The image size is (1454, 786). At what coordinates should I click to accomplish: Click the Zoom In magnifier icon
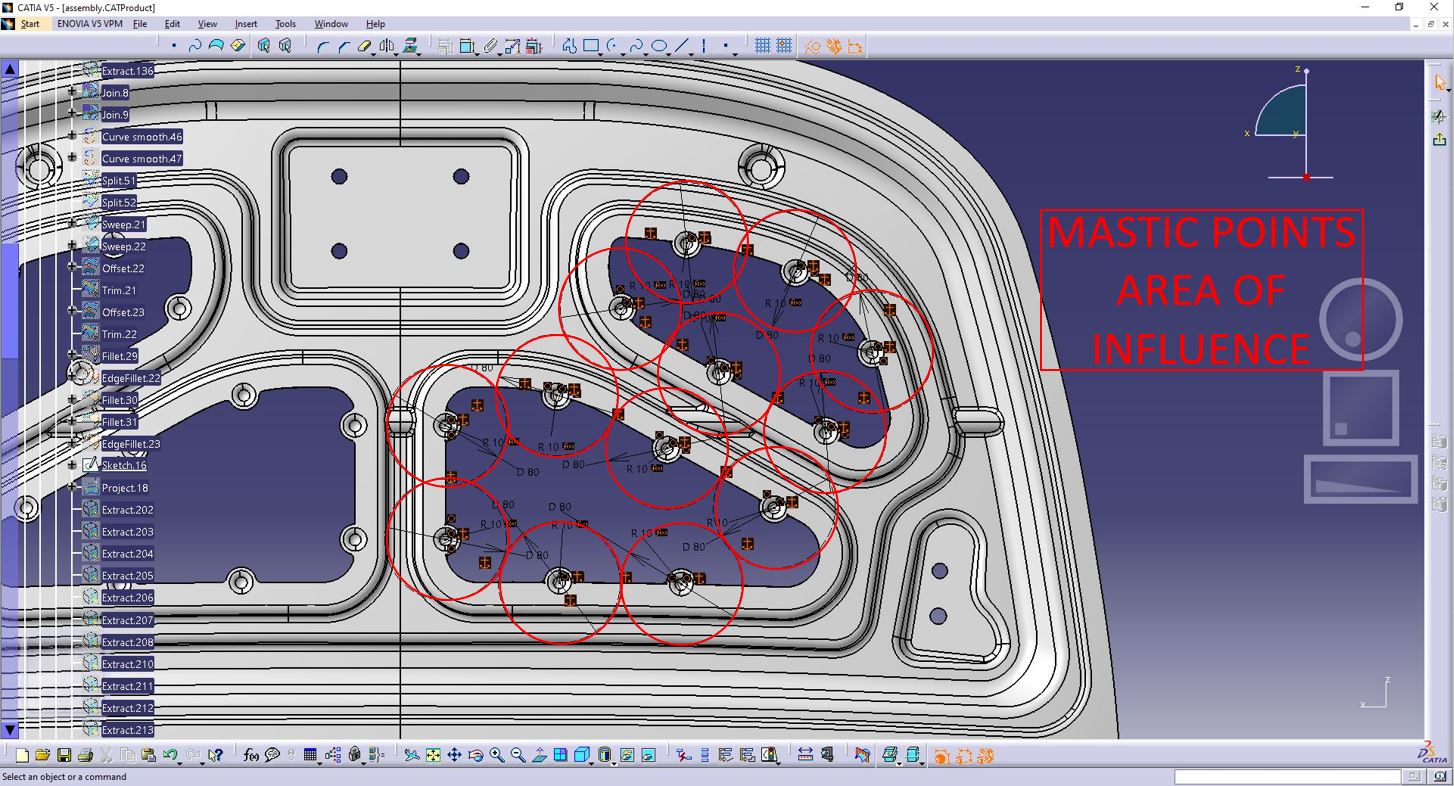(x=497, y=755)
